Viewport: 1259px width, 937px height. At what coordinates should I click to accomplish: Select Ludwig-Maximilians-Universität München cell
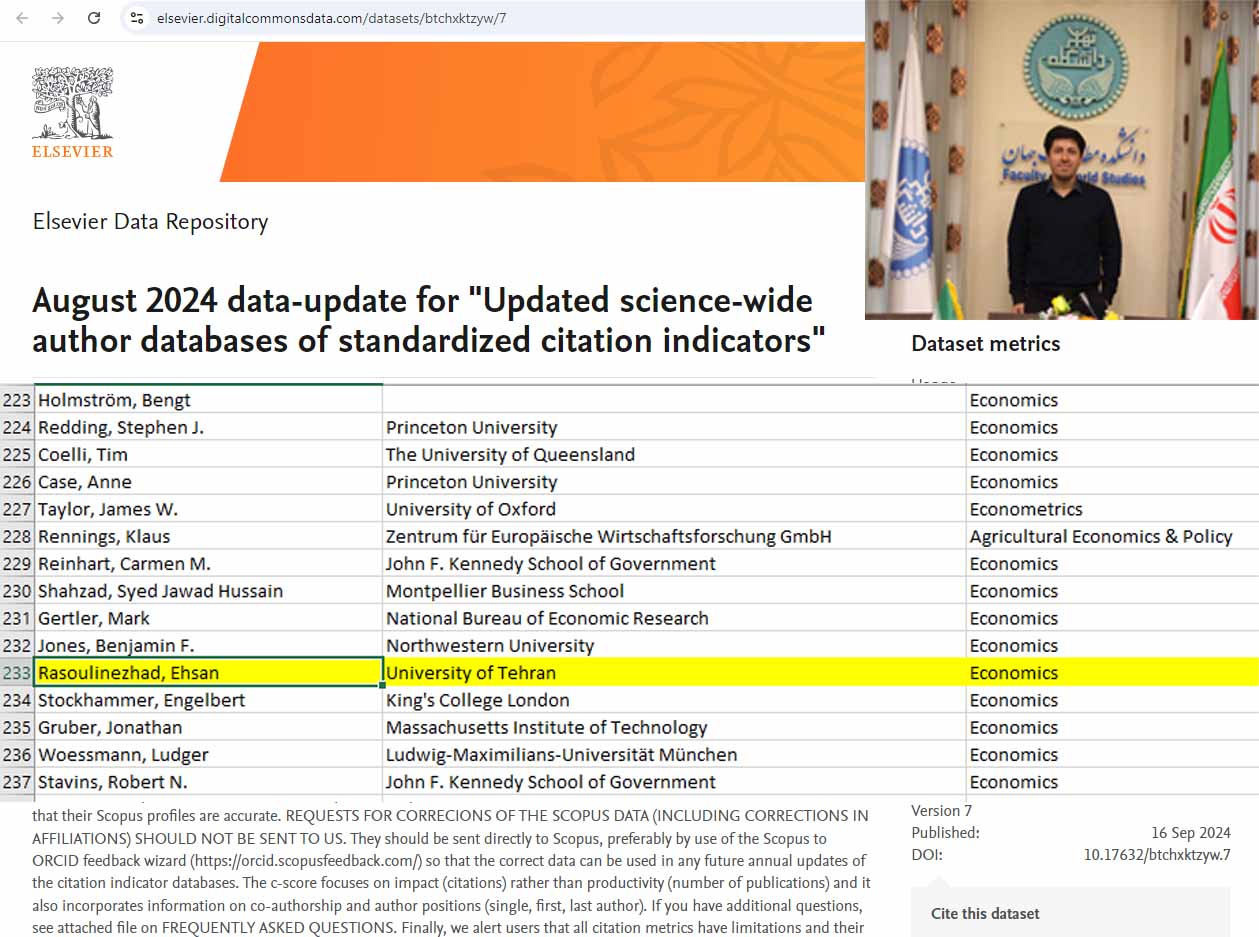pos(674,755)
